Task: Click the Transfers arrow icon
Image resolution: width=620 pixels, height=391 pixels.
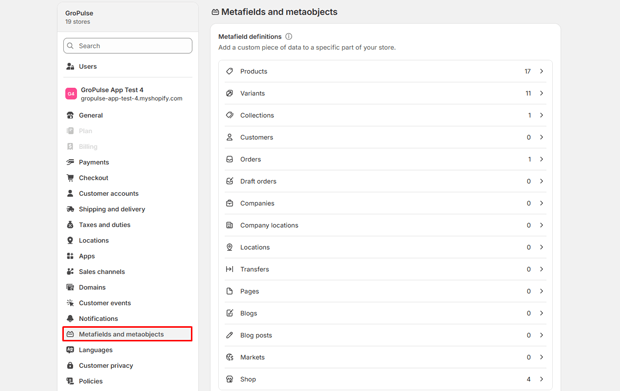Action: tap(229, 269)
